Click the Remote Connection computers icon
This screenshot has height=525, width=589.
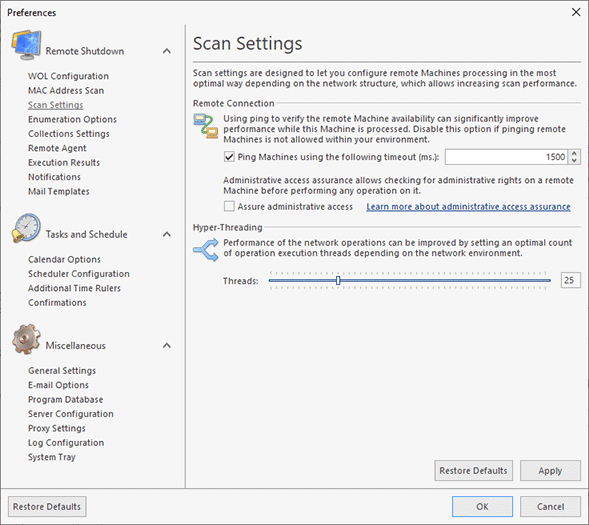[x=206, y=126]
